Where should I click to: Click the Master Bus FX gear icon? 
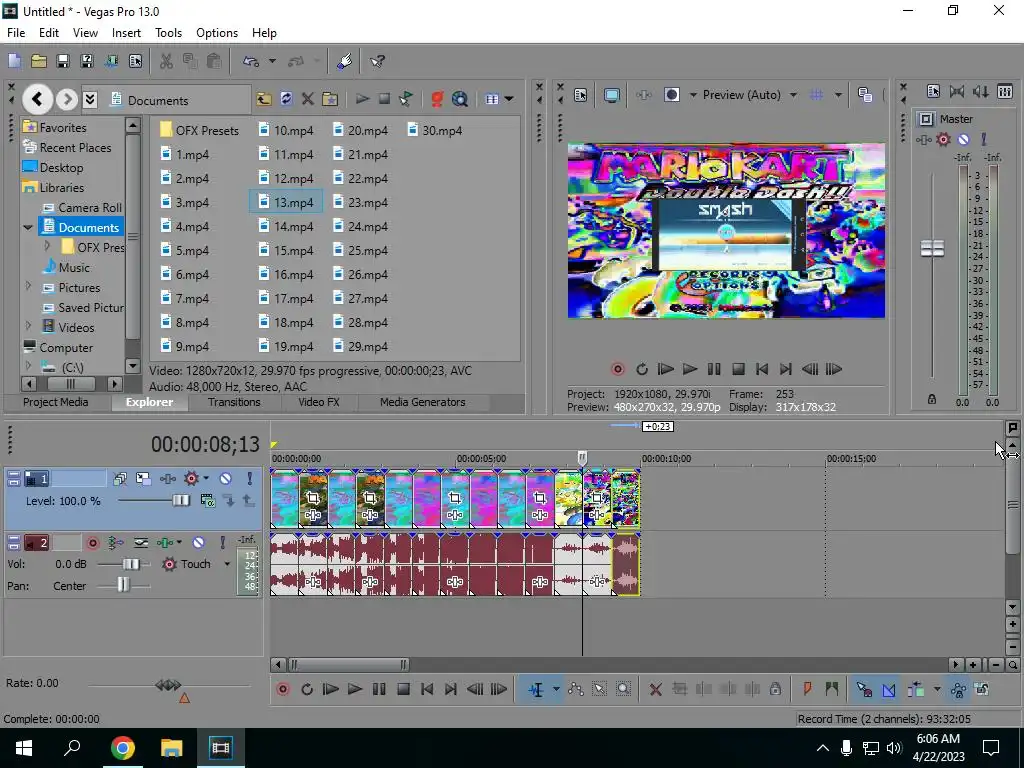point(943,139)
